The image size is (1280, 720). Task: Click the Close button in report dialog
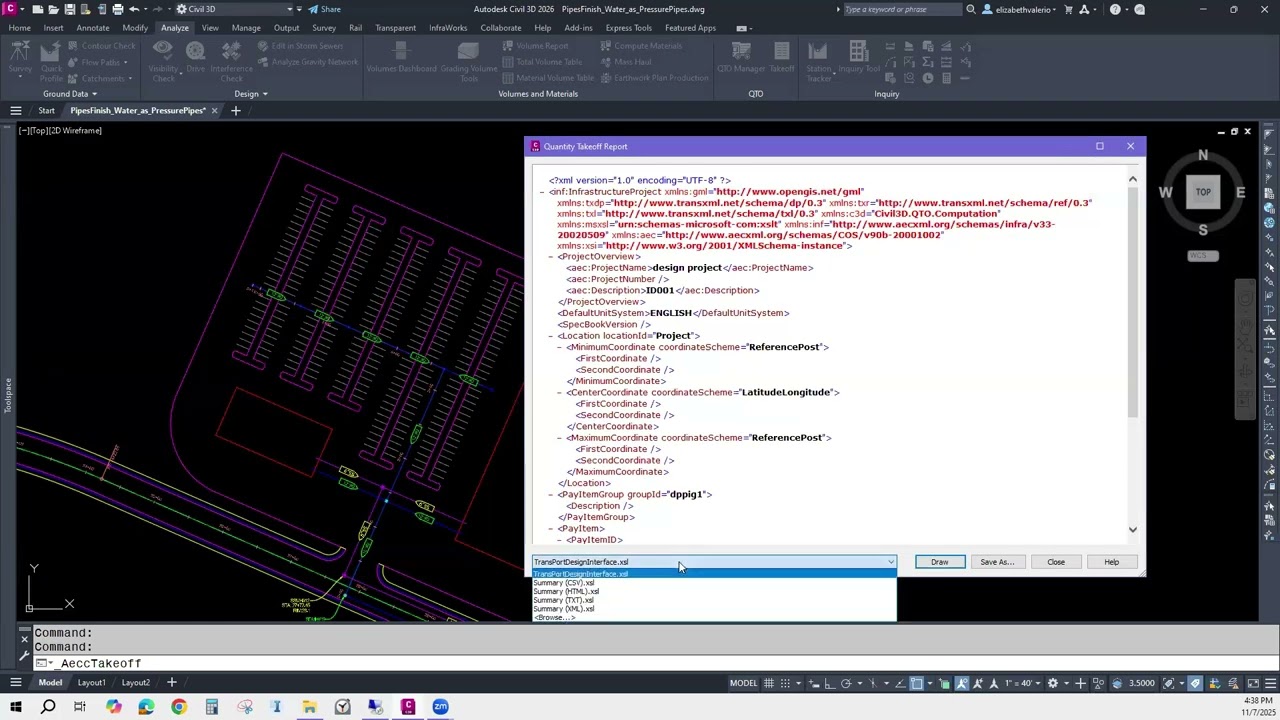pos(1056,562)
